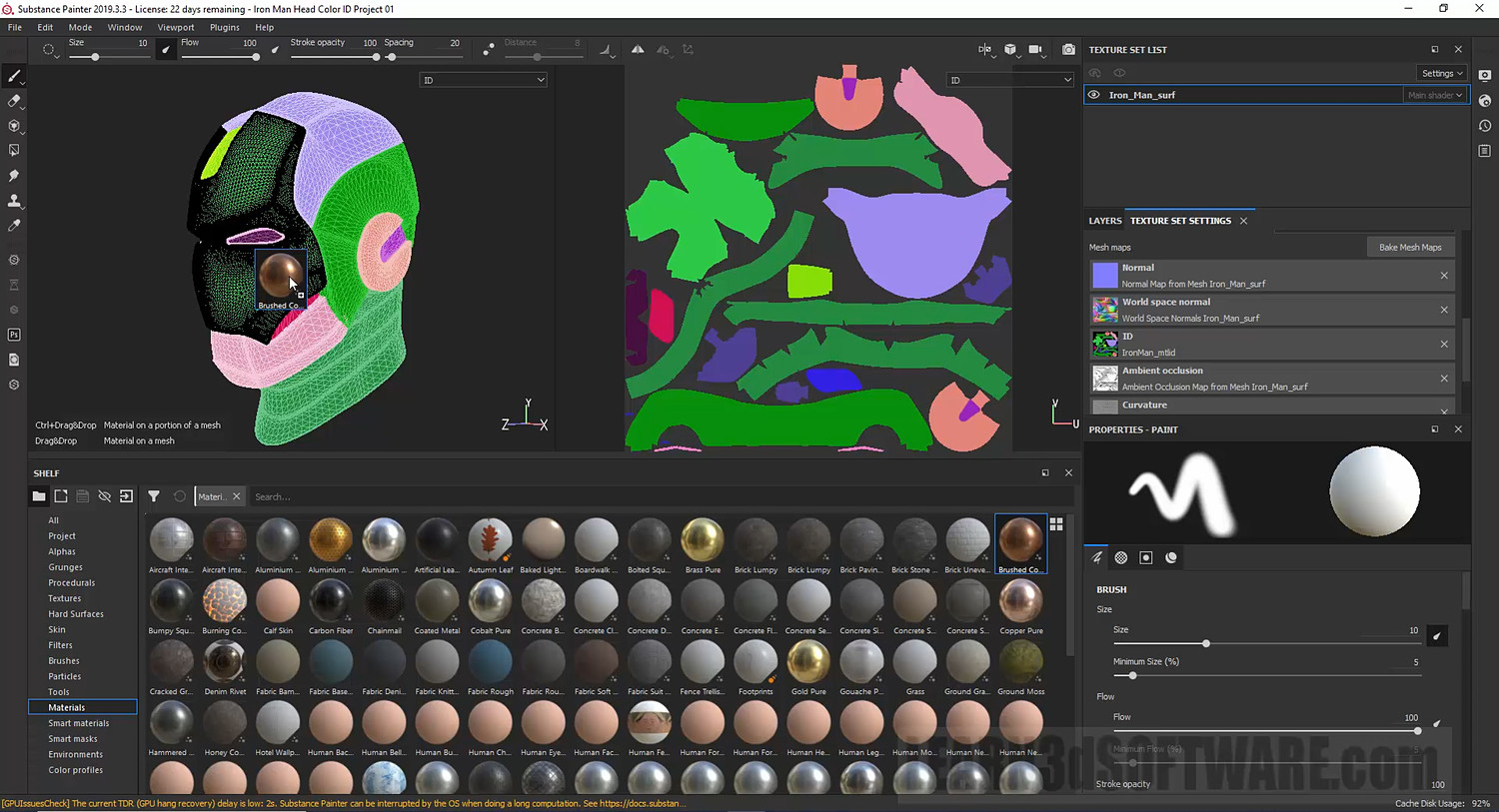The image size is (1499, 812).
Task: Select the Clone stamp tool
Action: (14, 201)
